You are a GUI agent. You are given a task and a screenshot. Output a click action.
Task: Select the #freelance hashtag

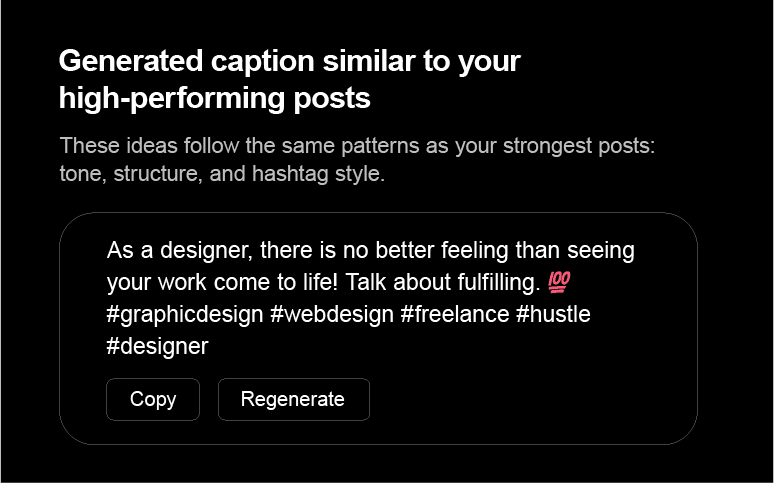tap(454, 314)
